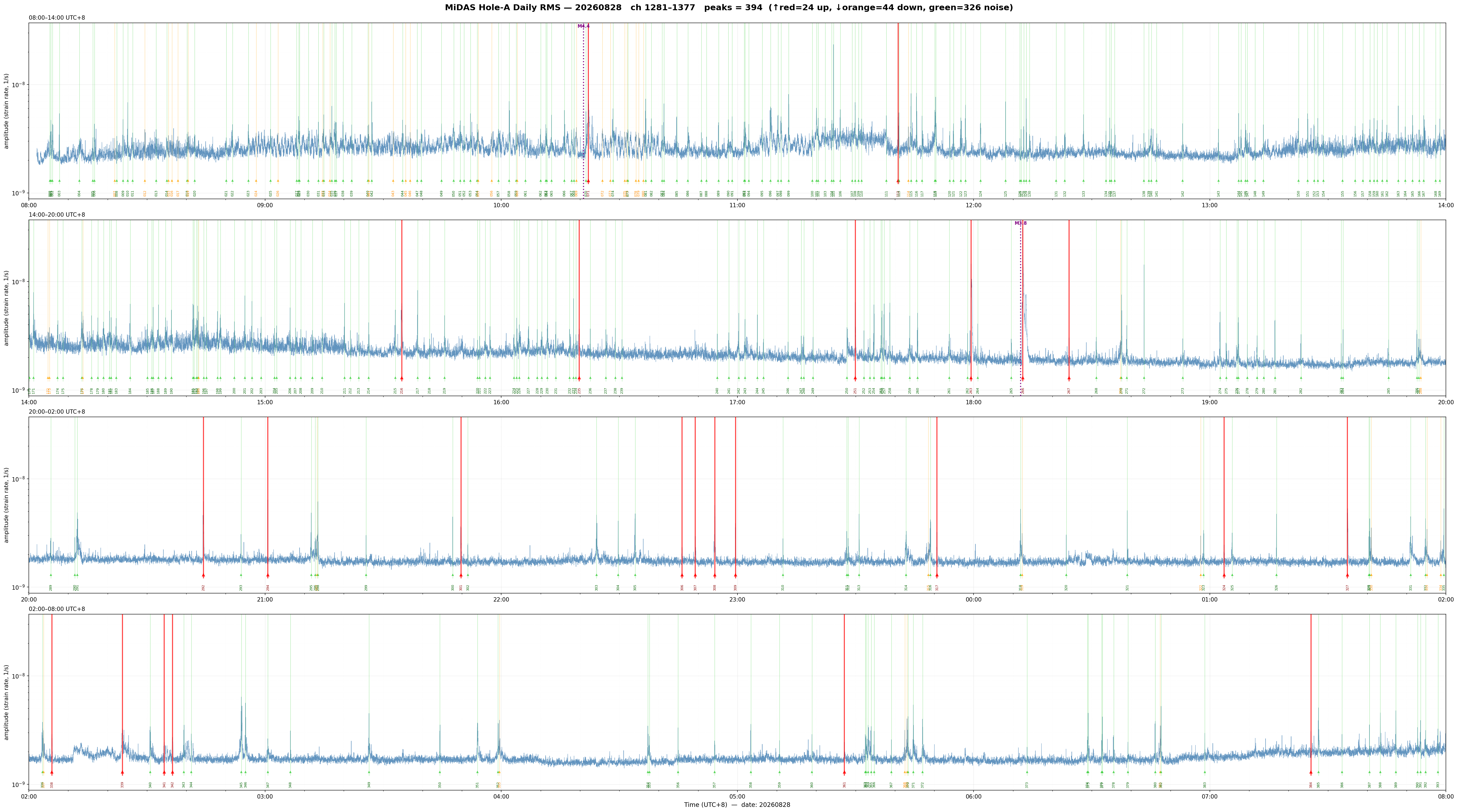Click red peak number 301
This screenshot has height=812, width=1458.
(x=461, y=588)
